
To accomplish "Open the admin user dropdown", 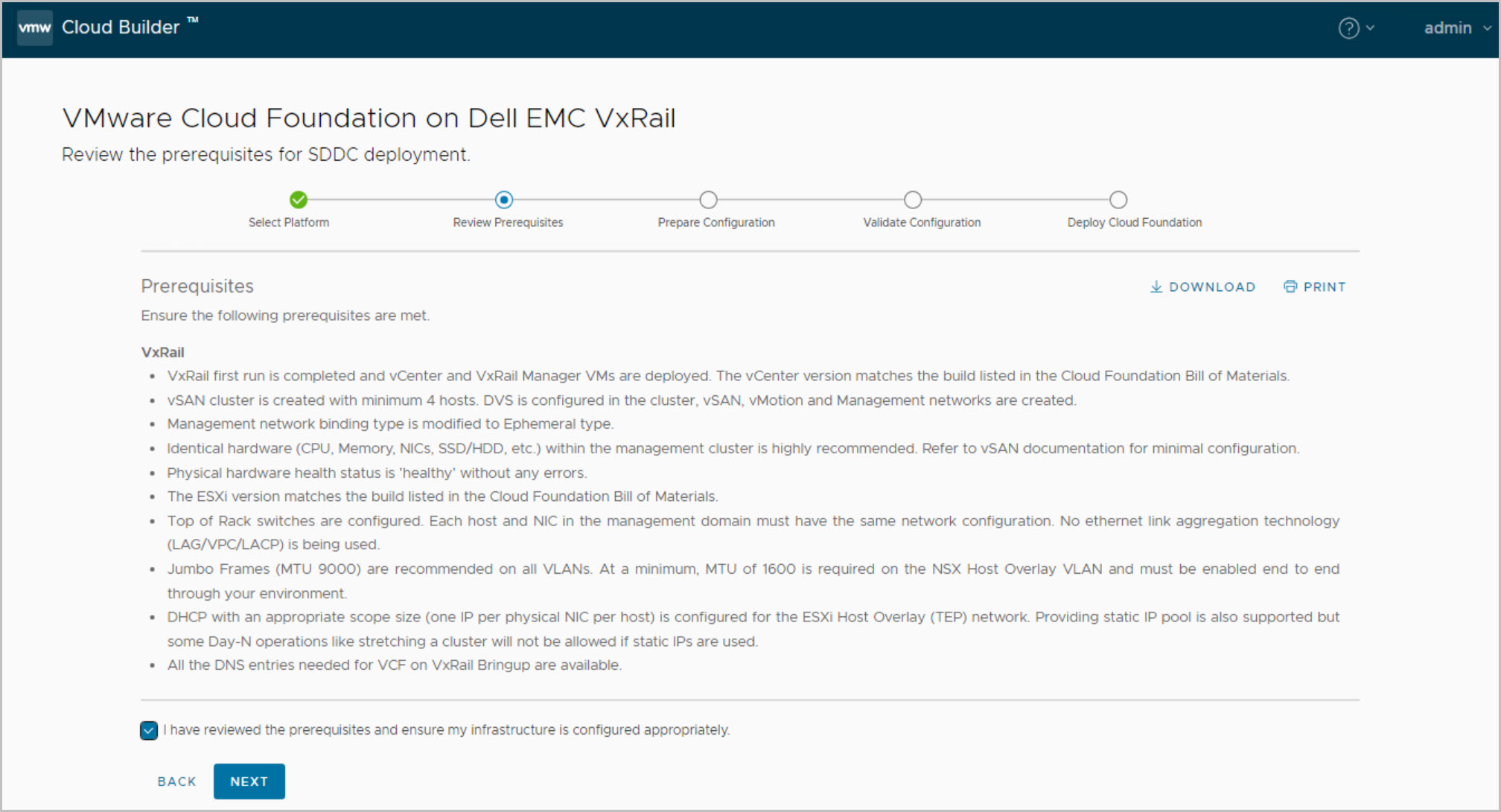I will click(x=1447, y=28).
